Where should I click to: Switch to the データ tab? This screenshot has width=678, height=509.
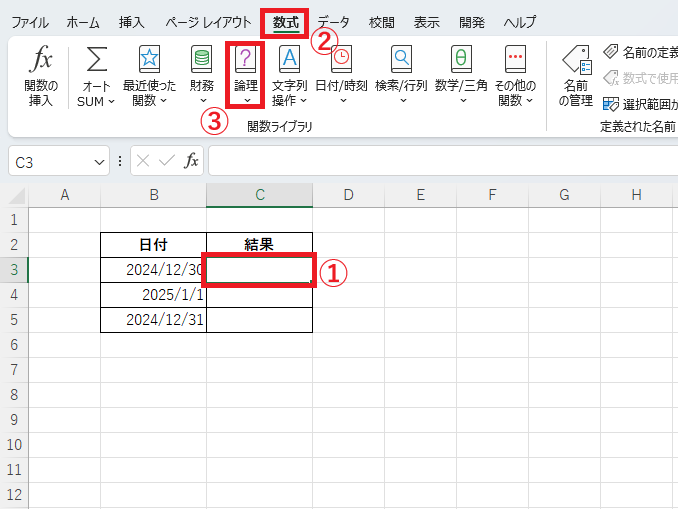[333, 22]
